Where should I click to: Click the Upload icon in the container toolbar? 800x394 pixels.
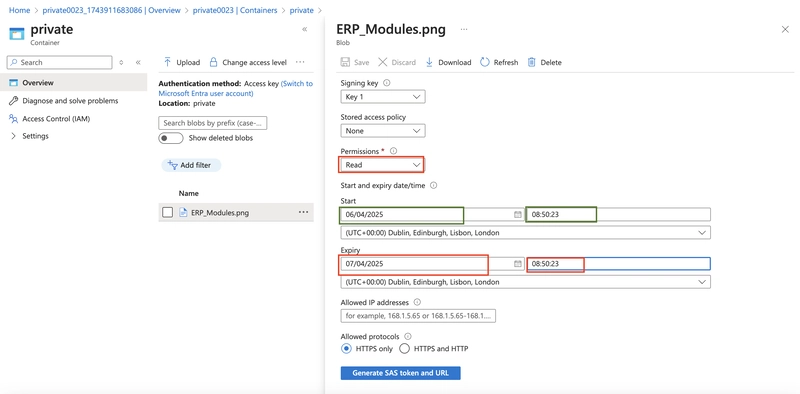(167, 62)
